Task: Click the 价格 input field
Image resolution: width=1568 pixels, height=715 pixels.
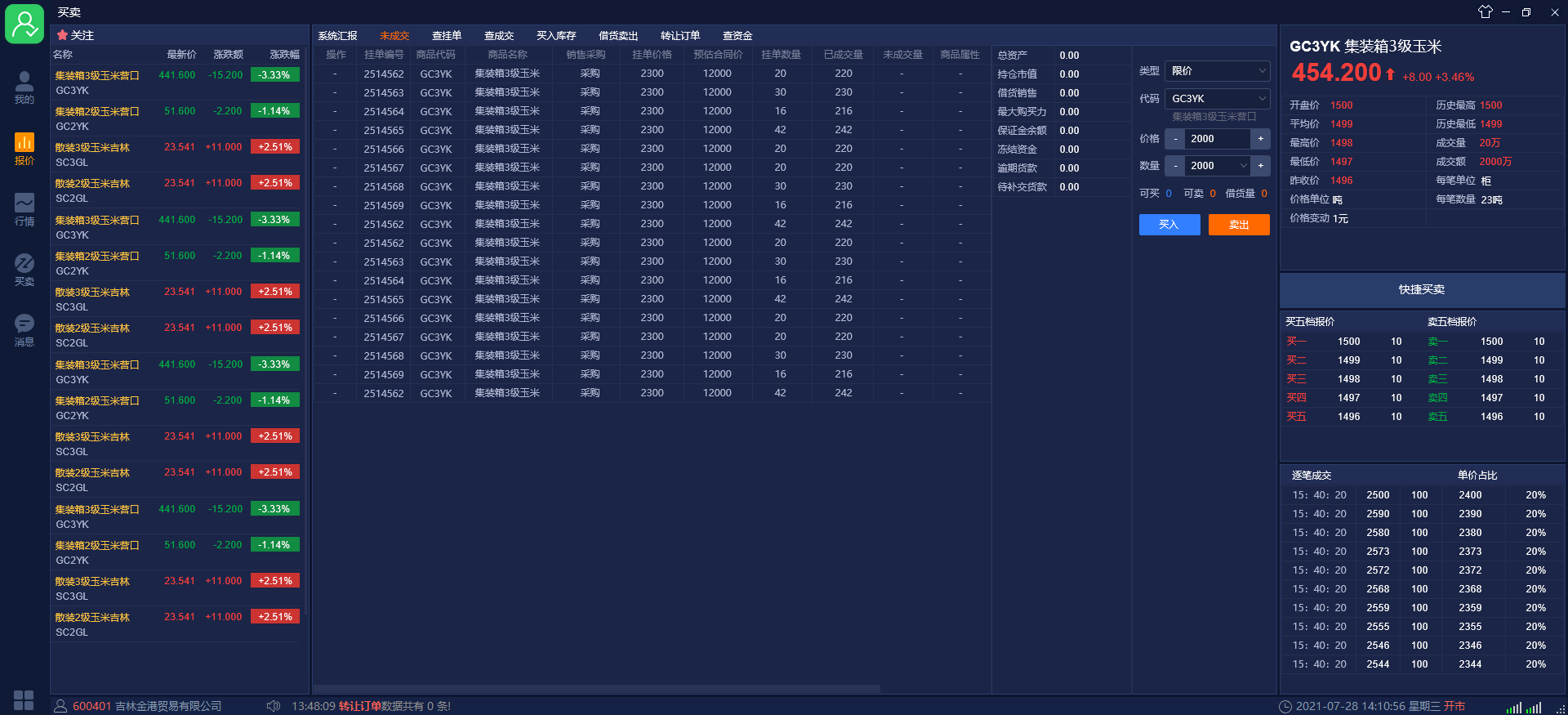Action: [x=1218, y=139]
